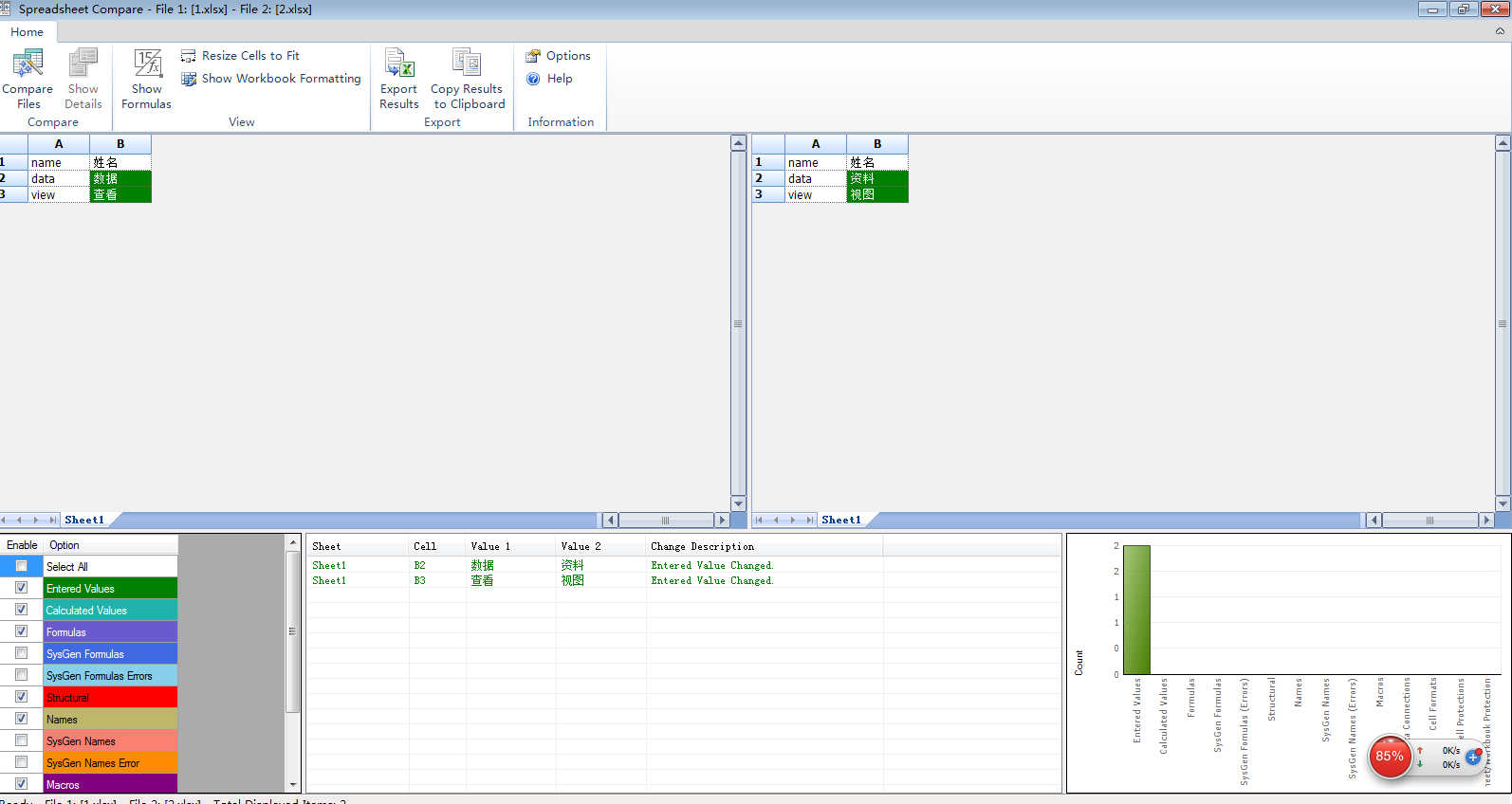Click the left pane's scroll-up arrow
This screenshot has height=804, width=1512.
pyautogui.click(x=738, y=143)
